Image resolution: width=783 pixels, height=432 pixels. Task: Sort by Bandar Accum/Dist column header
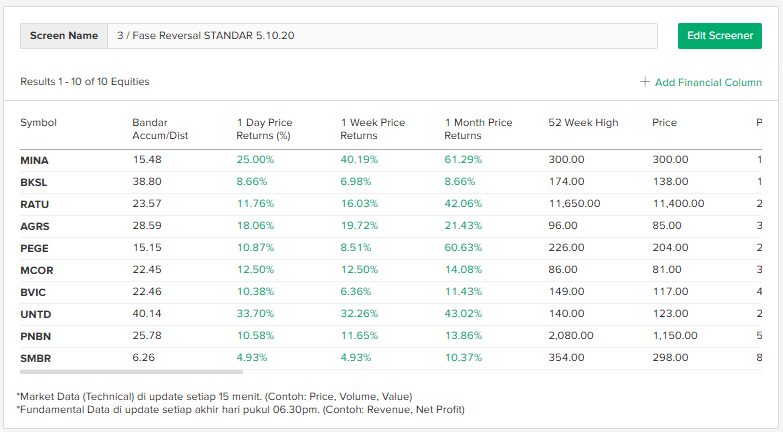coord(160,129)
